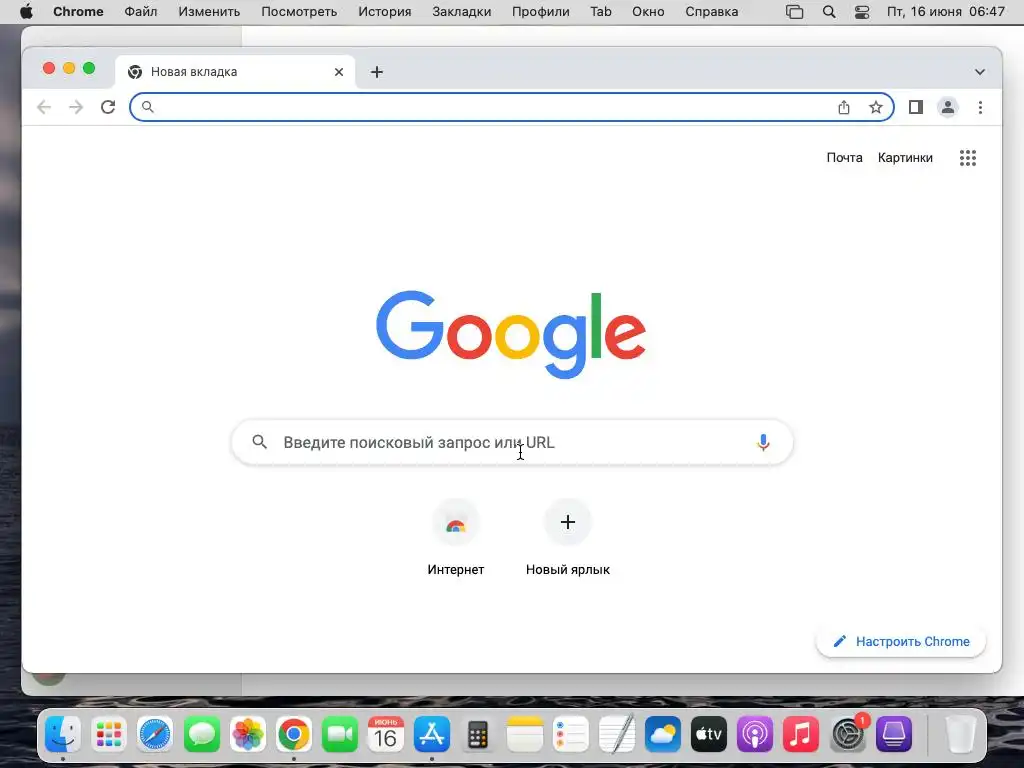1024x768 pixels.
Task: Open App Store from the Dock
Action: click(x=432, y=735)
